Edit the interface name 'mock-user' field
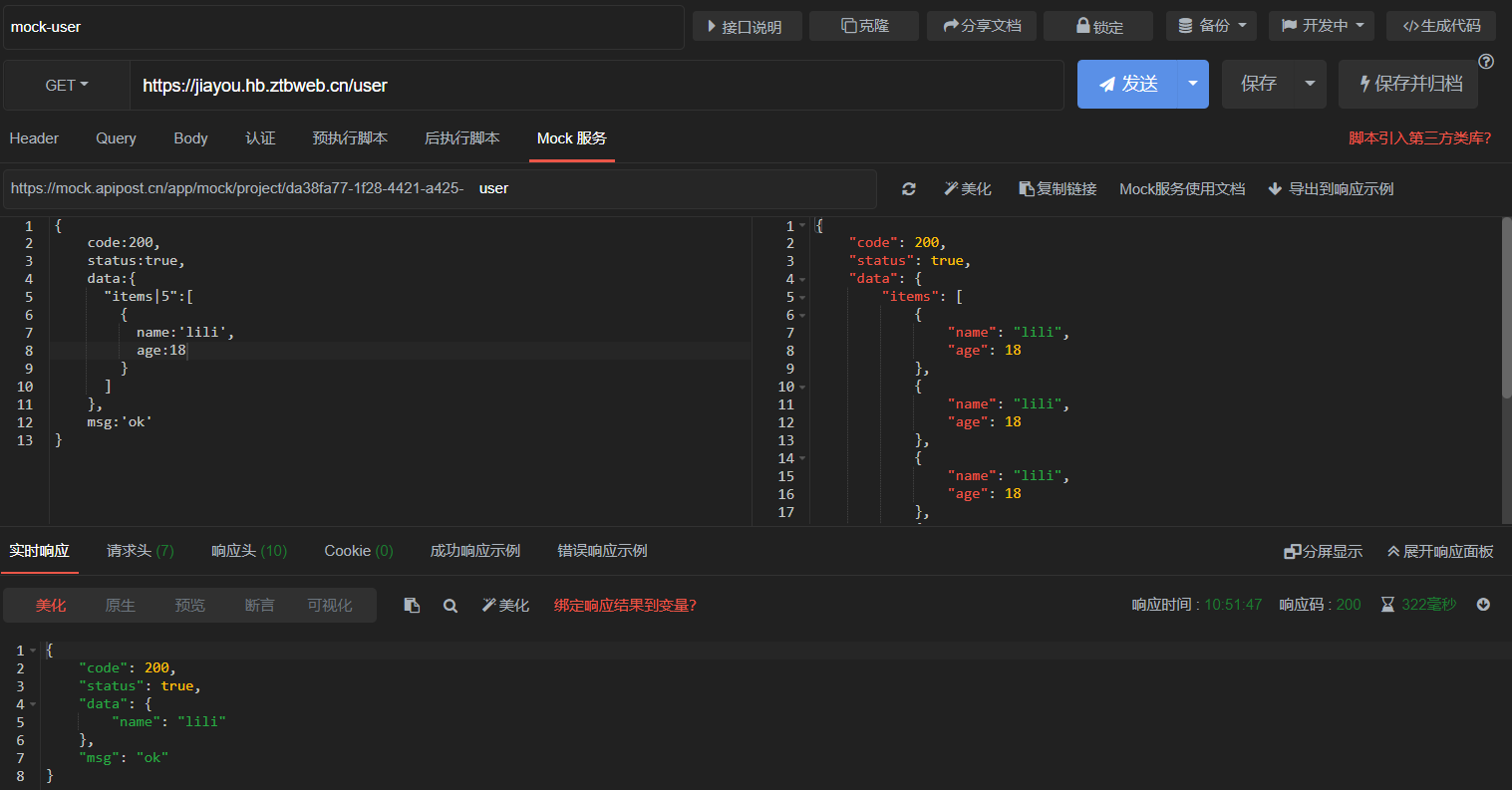 [344, 27]
